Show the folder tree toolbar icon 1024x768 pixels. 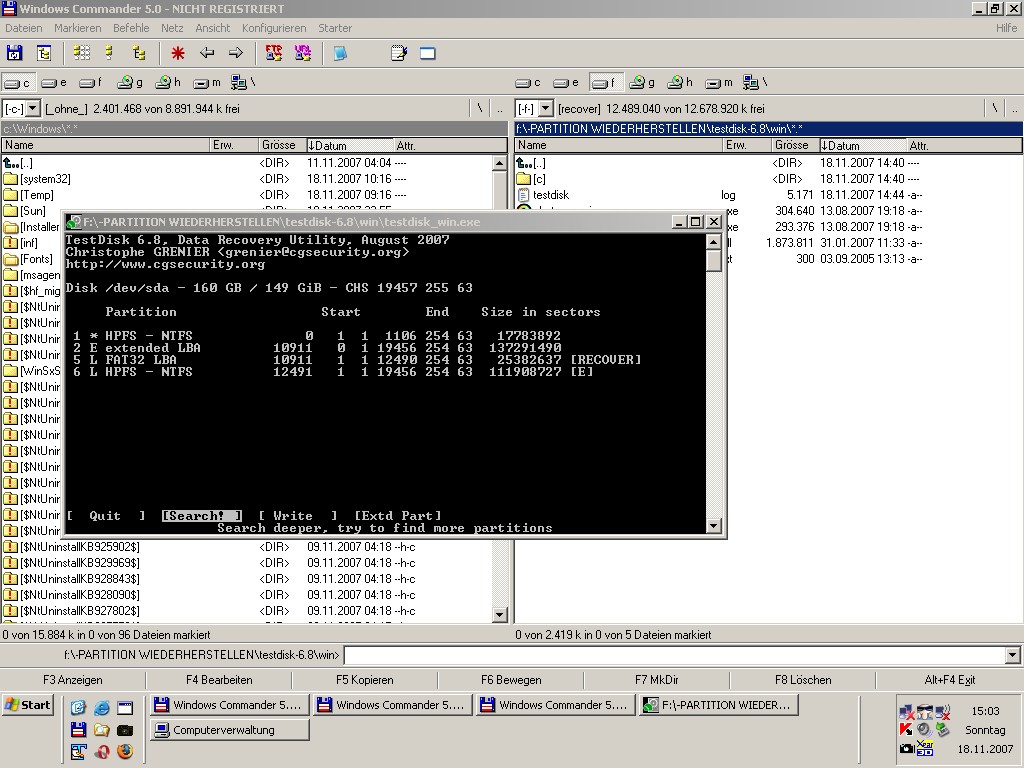coord(138,53)
